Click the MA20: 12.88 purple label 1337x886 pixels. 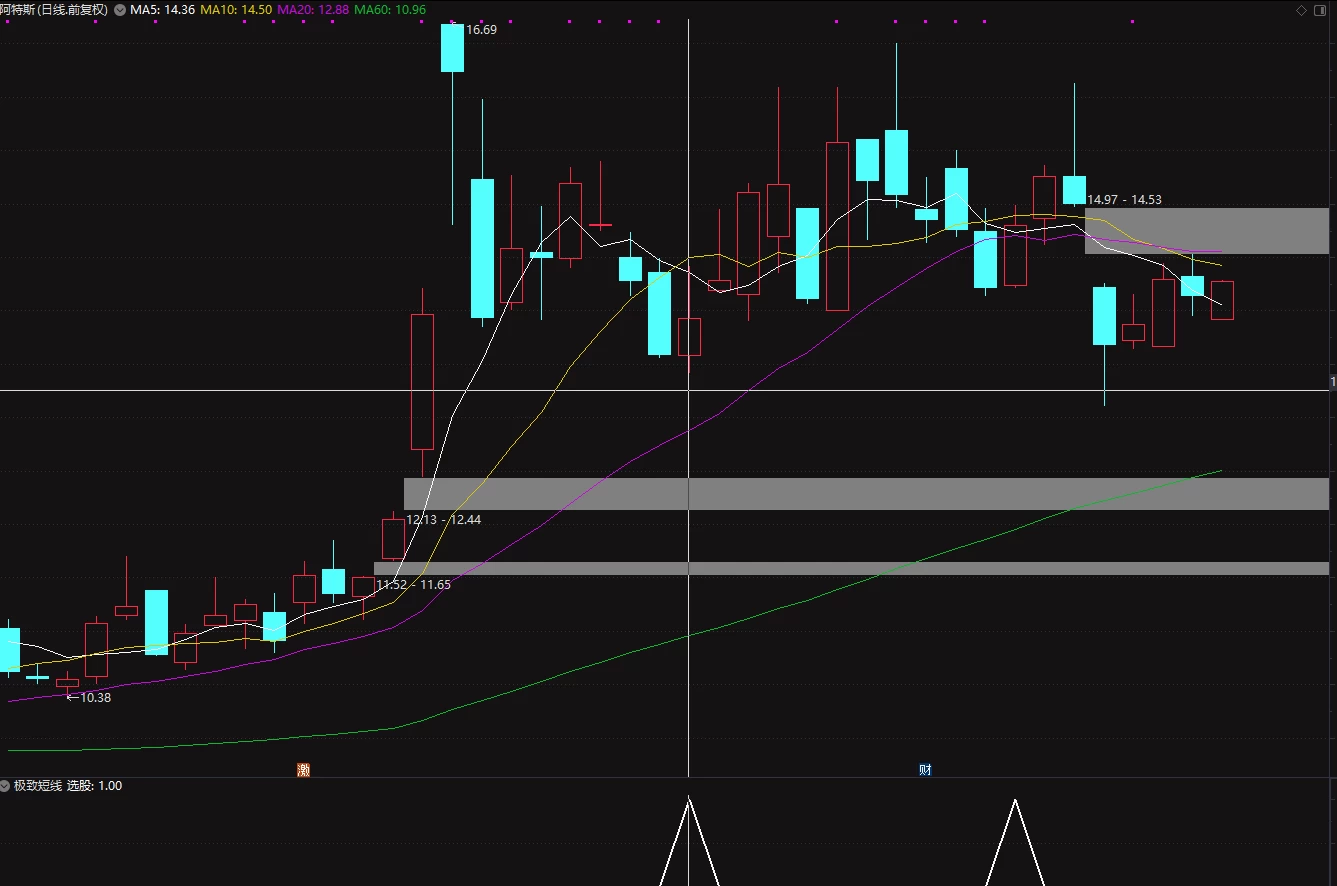click(313, 10)
